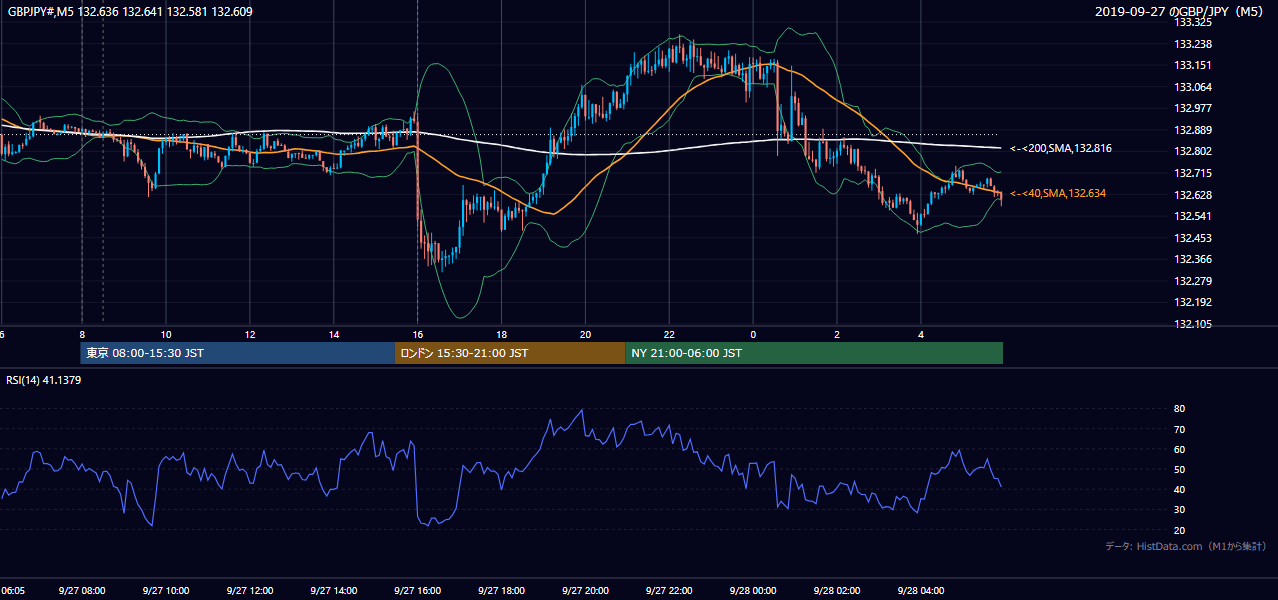Click the RSI 60 level label
Image resolution: width=1278 pixels, height=600 pixels.
(x=1179, y=449)
